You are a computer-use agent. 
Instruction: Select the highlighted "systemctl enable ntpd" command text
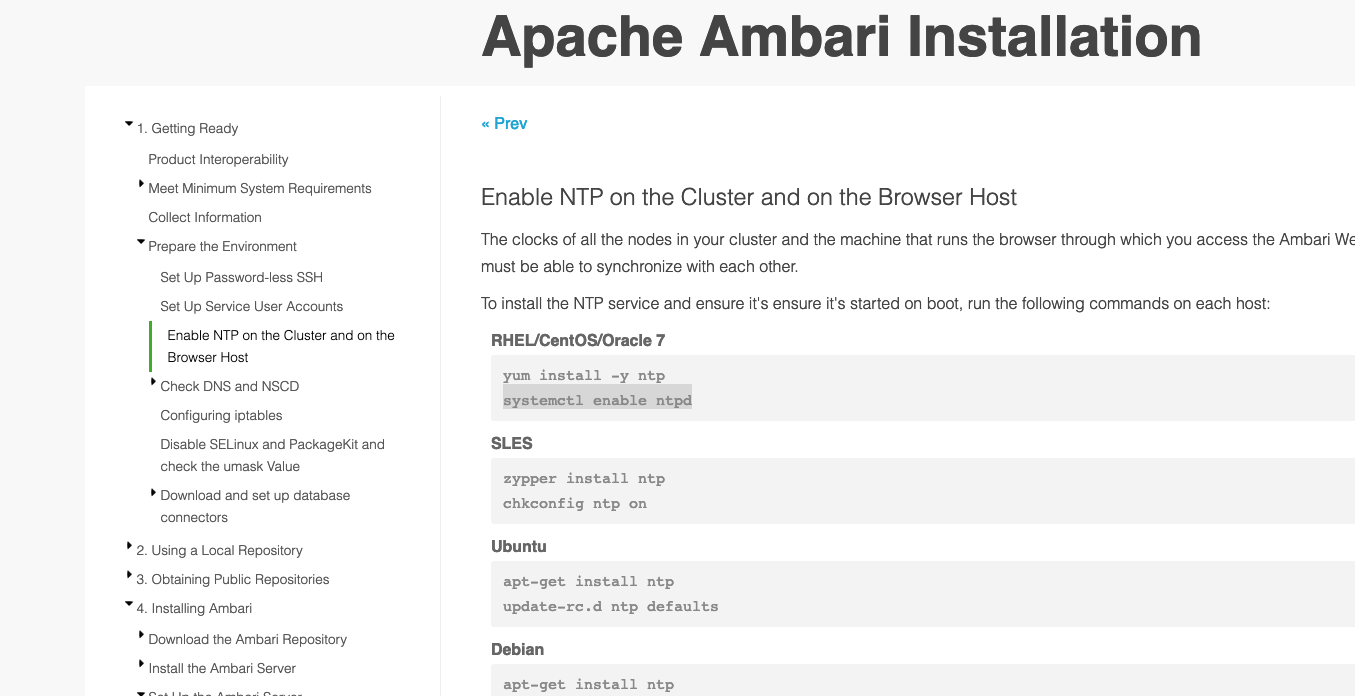[597, 399]
